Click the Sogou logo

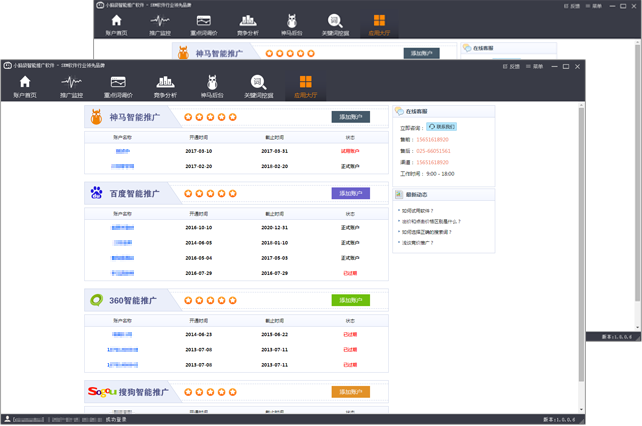click(x=102, y=392)
